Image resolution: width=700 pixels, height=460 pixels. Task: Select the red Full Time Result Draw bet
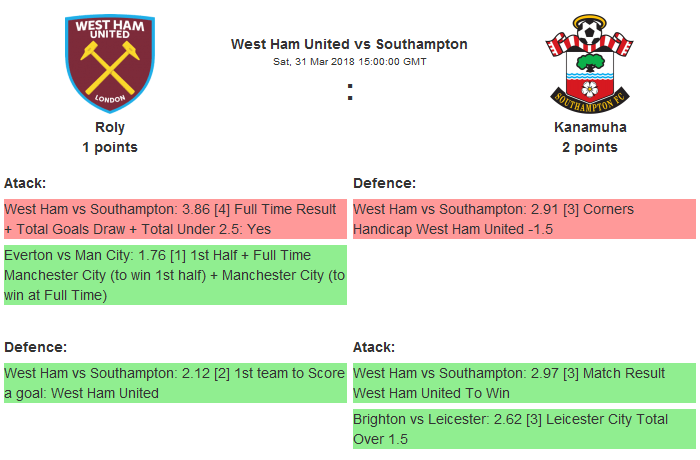coord(175,220)
